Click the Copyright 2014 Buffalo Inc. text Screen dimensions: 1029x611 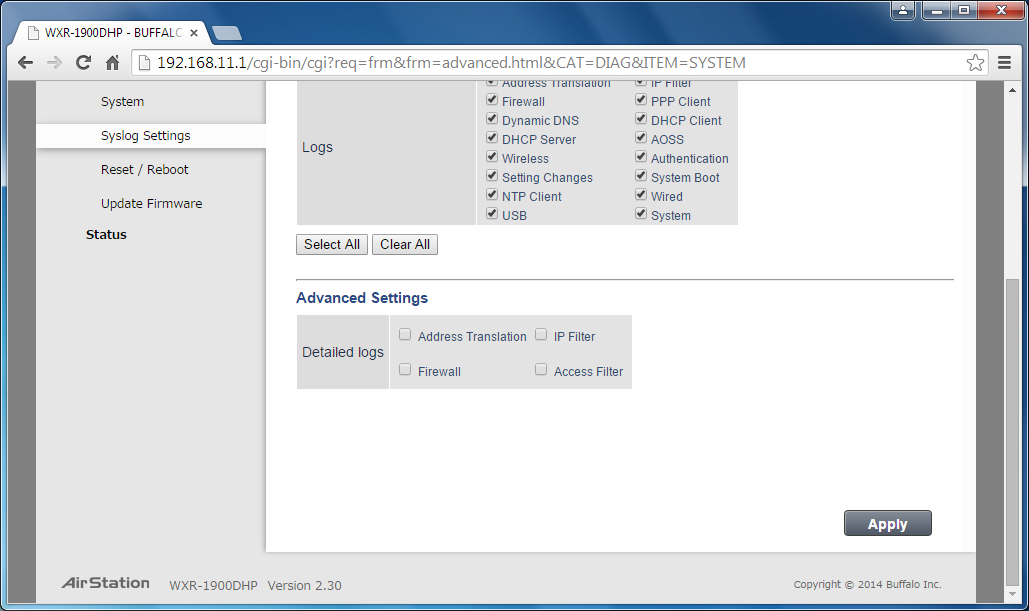(868, 584)
